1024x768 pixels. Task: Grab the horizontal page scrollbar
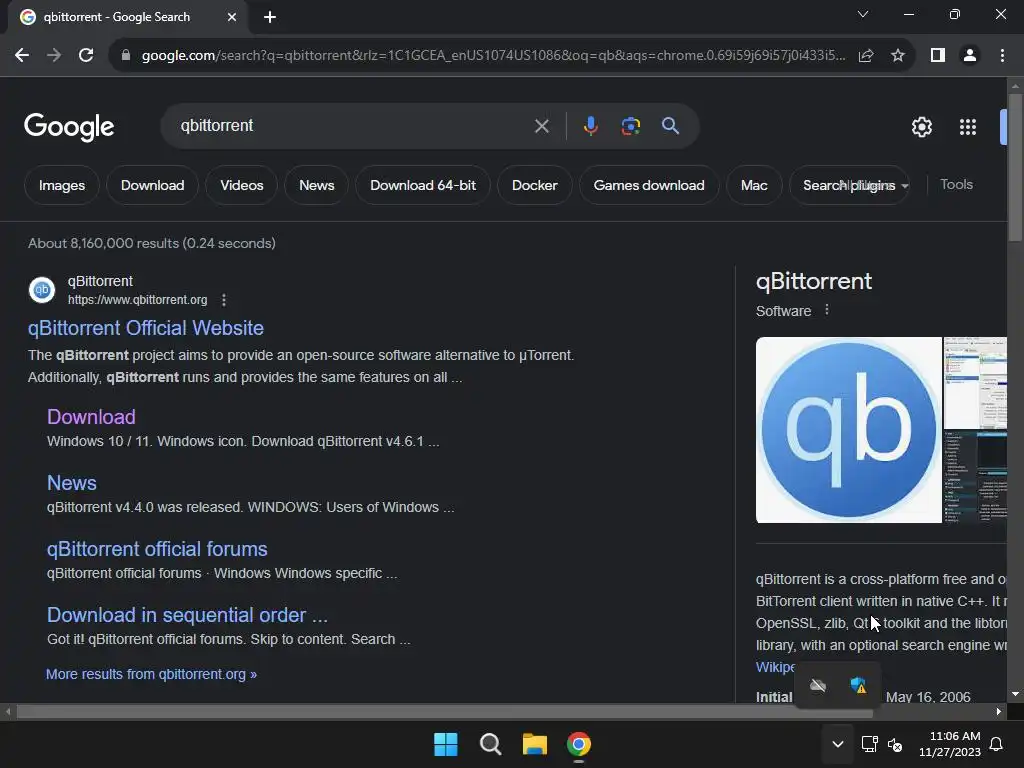click(x=444, y=712)
